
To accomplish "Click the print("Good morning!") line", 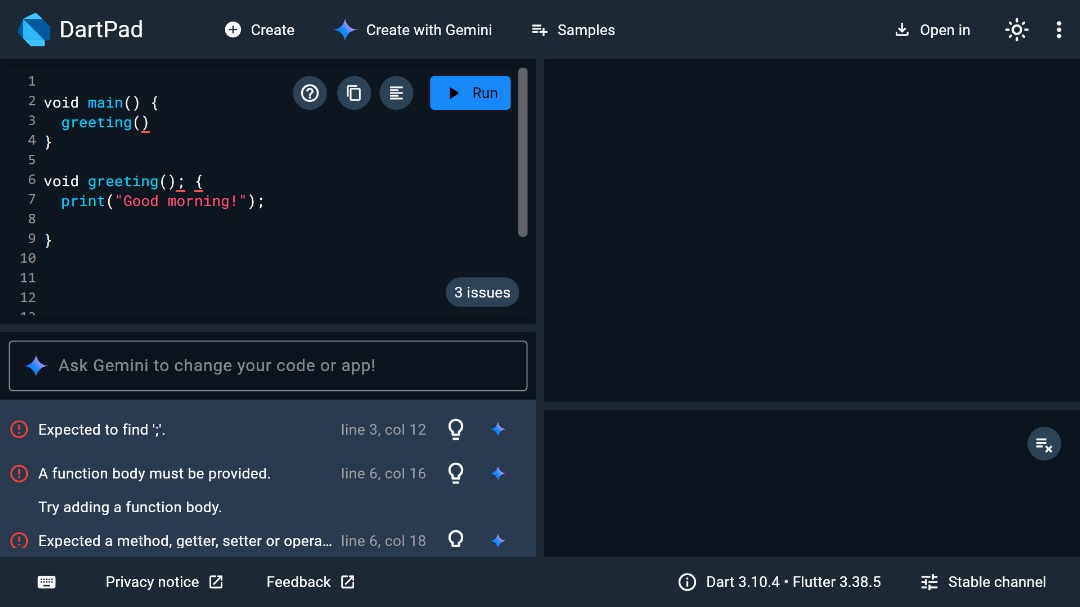I will coord(163,201).
